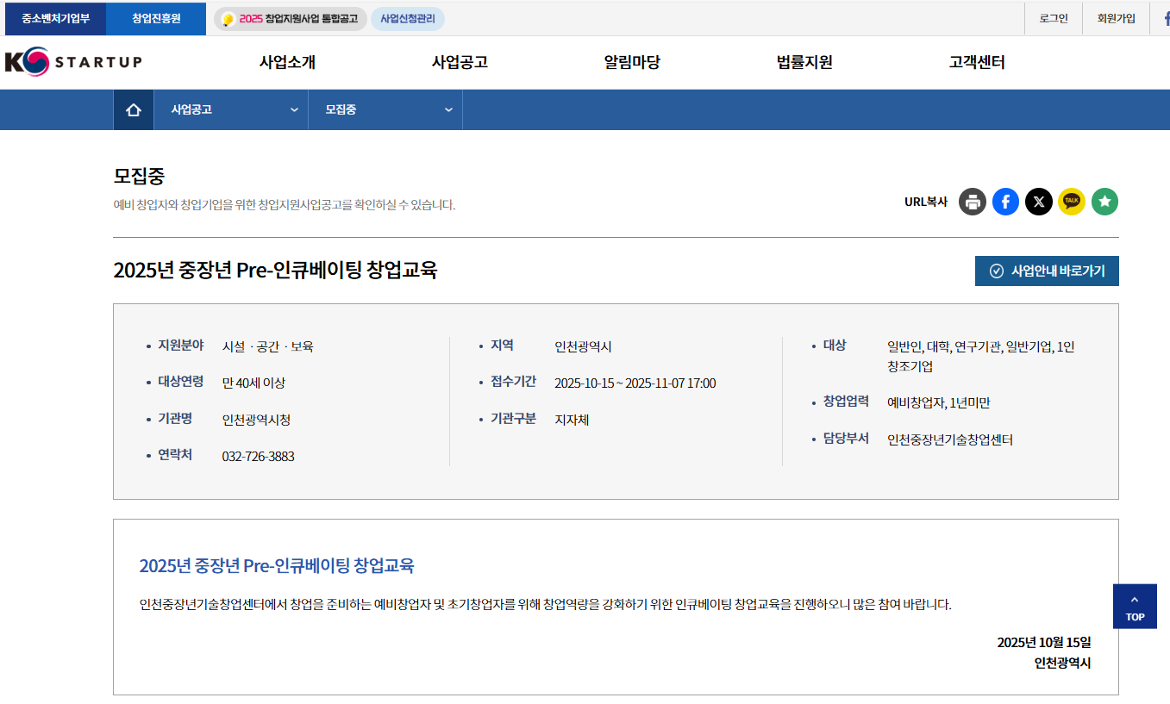Copy the page URL via URL복사
The image size is (1170, 704).
coord(925,201)
